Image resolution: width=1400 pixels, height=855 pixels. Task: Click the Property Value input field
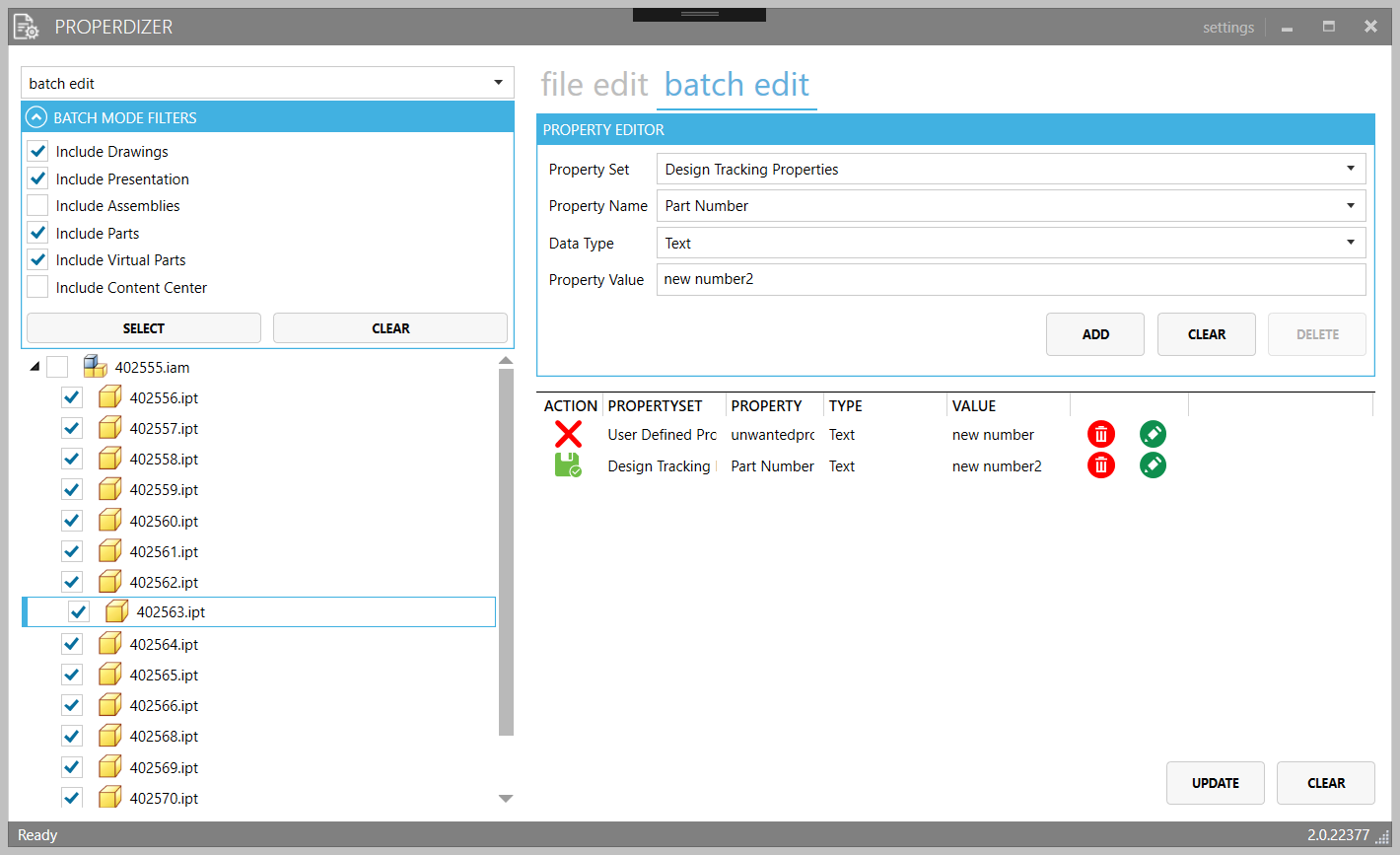point(1011,279)
